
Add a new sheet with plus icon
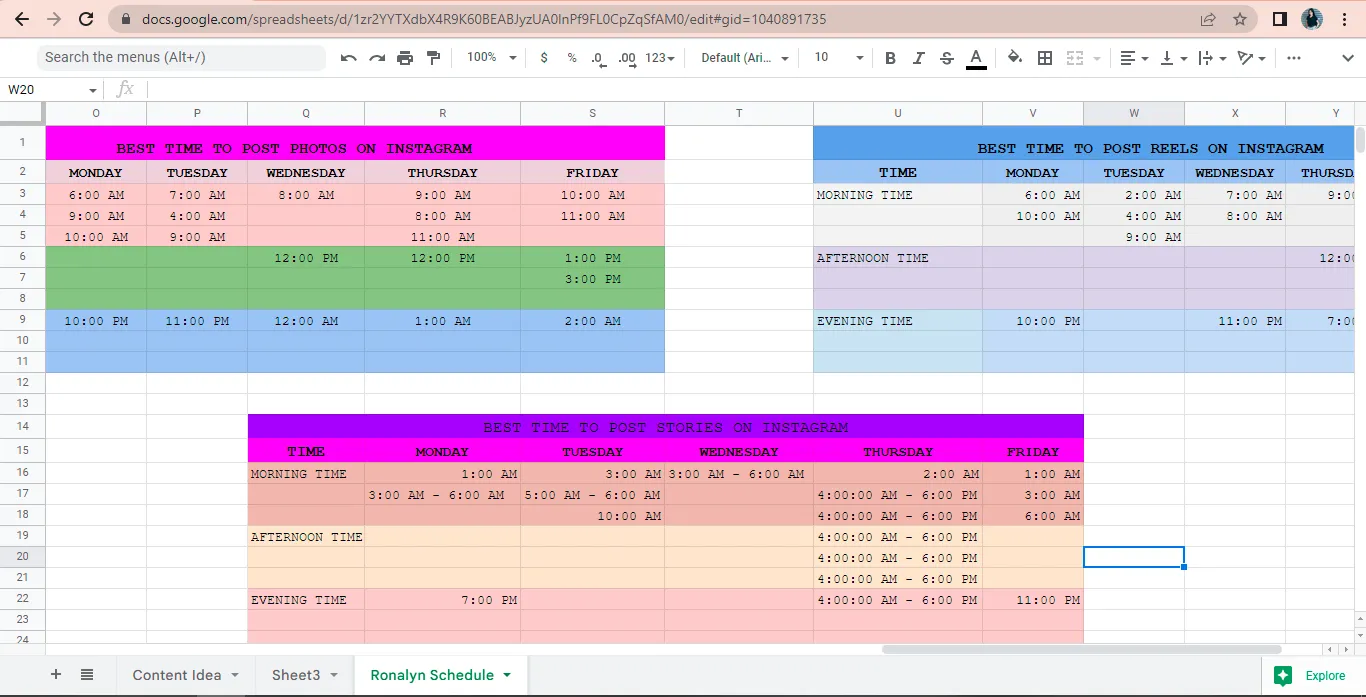tap(56, 675)
